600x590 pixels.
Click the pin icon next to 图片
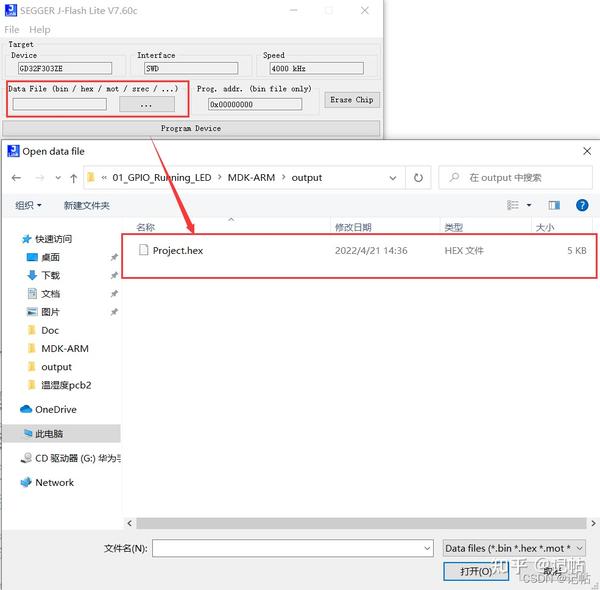point(114,311)
